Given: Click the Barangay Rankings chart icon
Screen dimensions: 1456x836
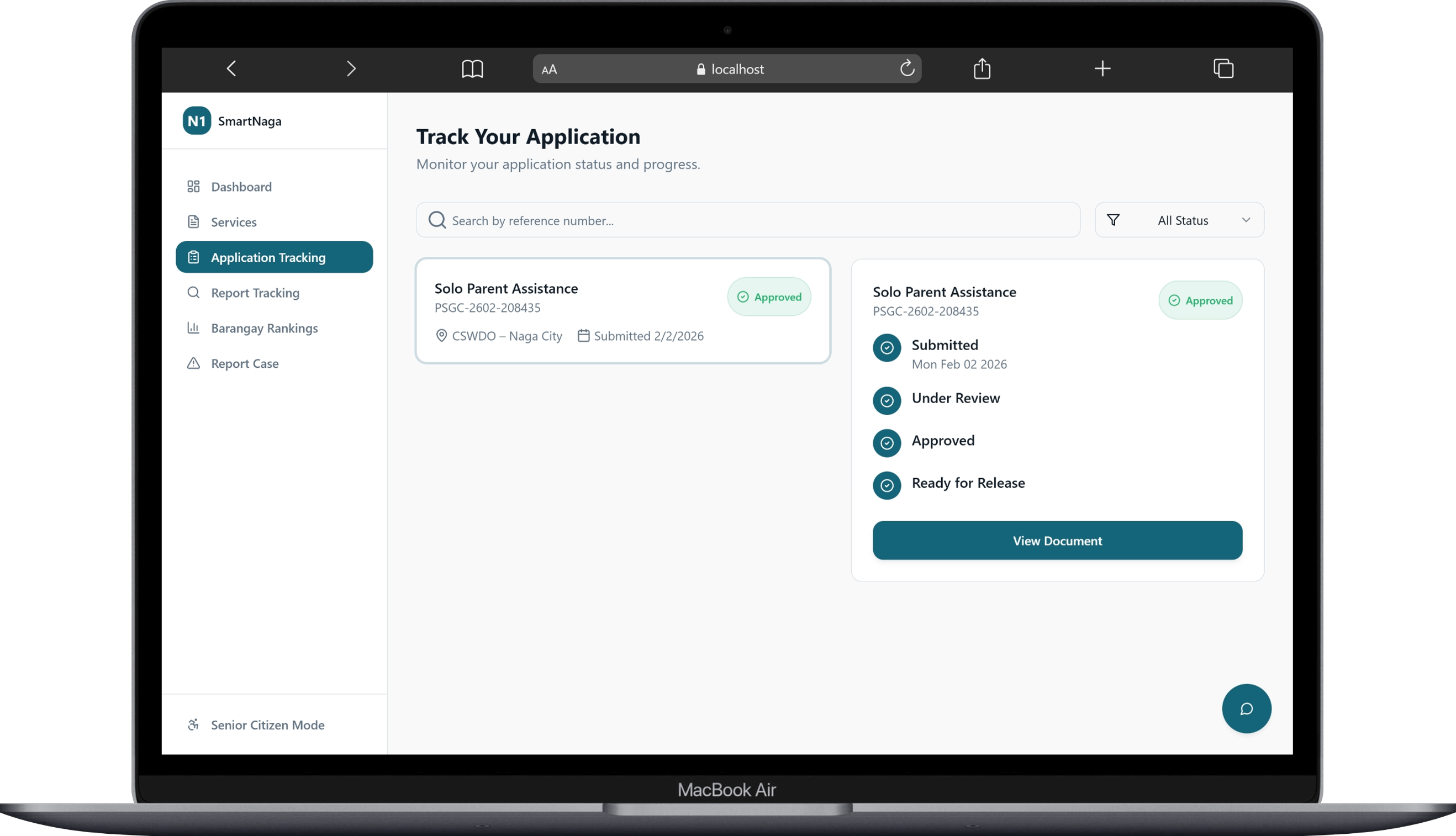Looking at the screenshot, I should pyautogui.click(x=193, y=328).
